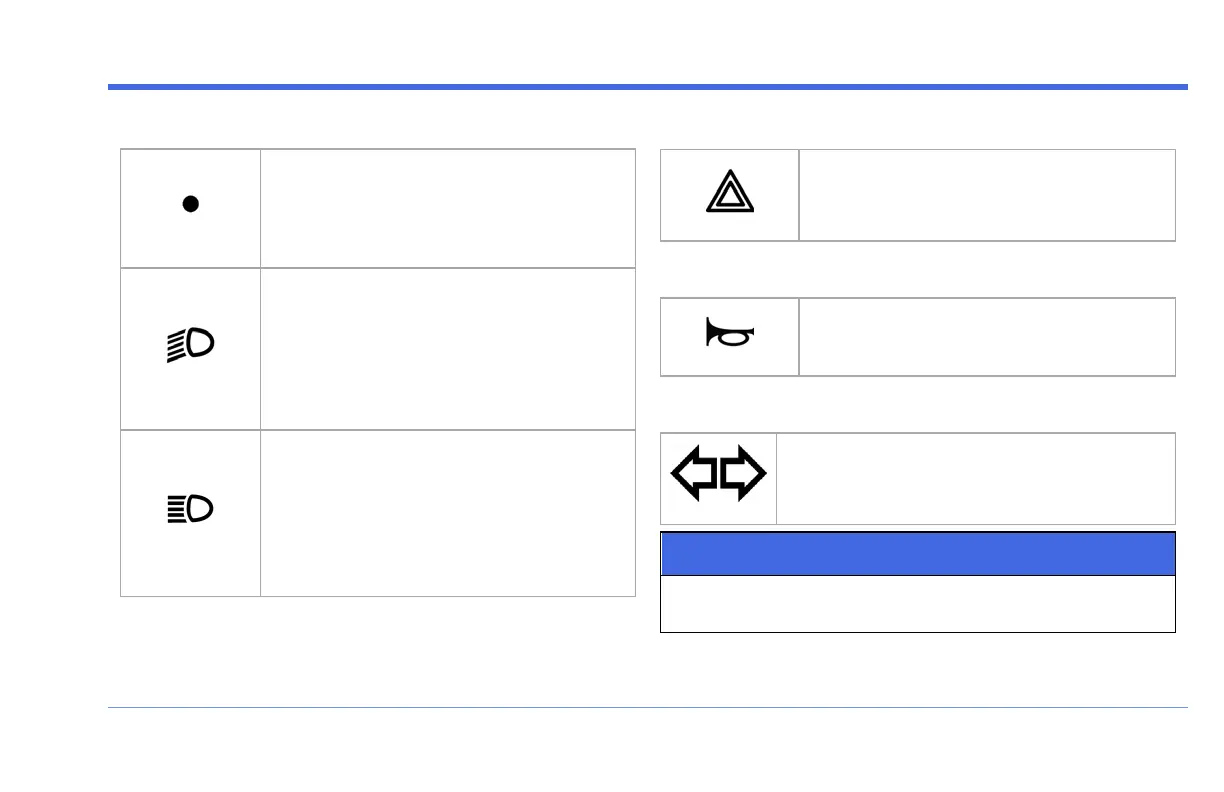Screen dimensions: 1224x792
Task: Click the inner triangle of the hazard symbol
Action: point(730,199)
